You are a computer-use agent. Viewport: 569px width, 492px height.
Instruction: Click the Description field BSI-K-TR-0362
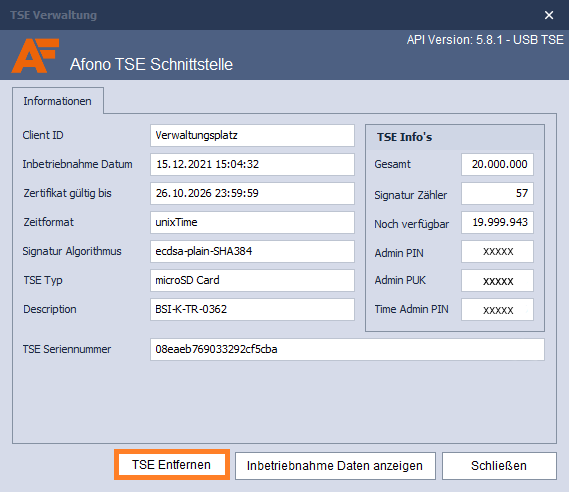tap(252, 309)
